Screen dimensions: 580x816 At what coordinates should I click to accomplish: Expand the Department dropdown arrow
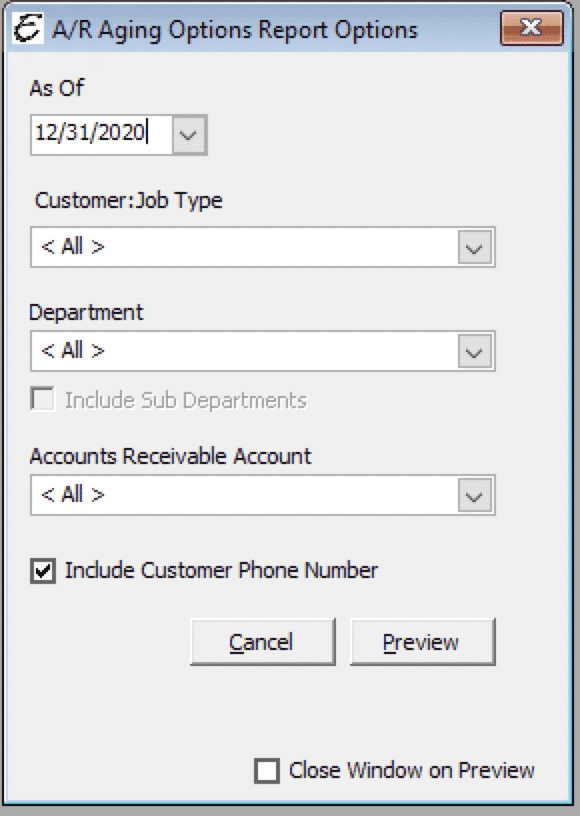(475, 351)
